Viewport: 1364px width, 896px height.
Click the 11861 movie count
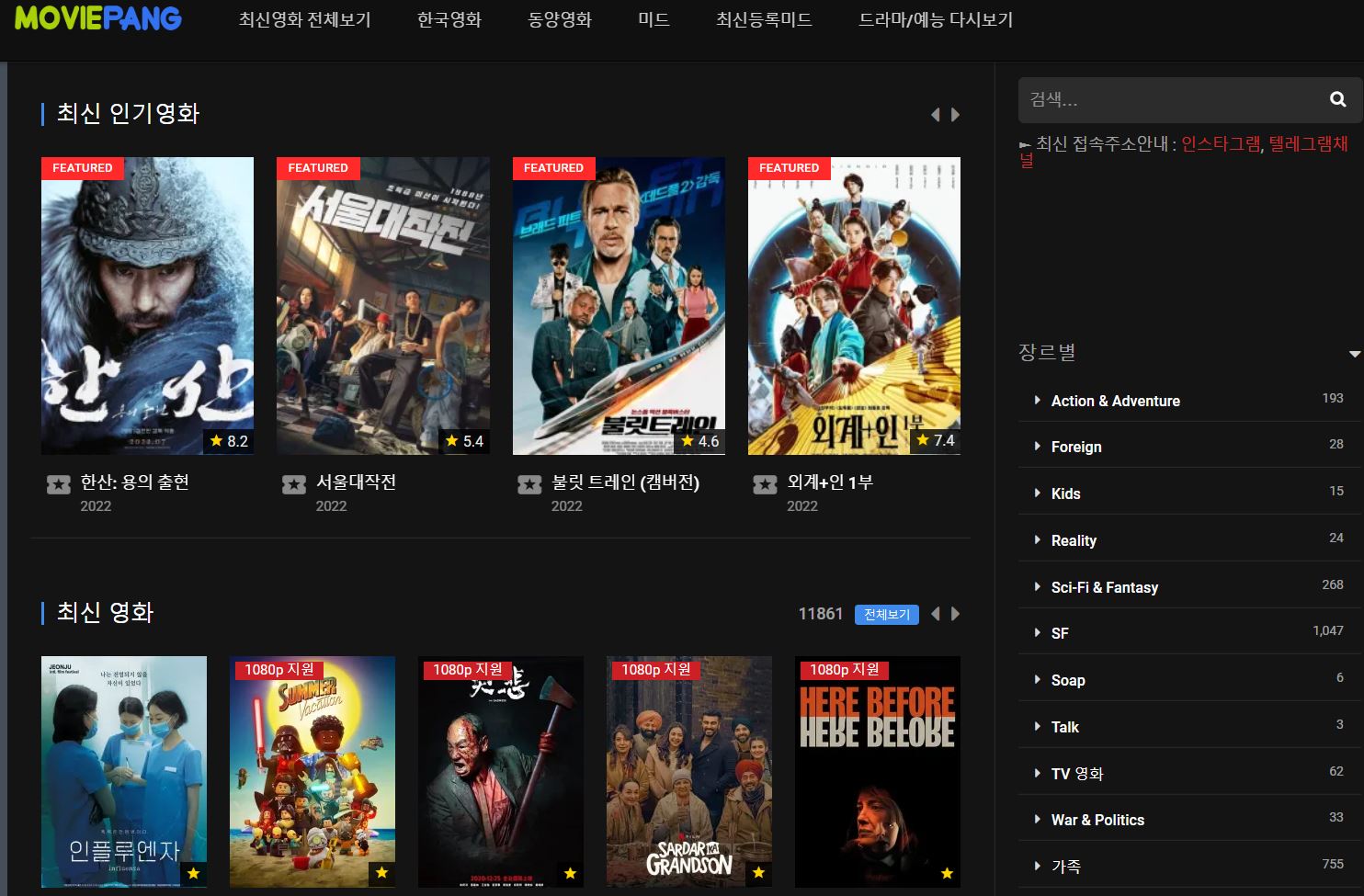(820, 614)
